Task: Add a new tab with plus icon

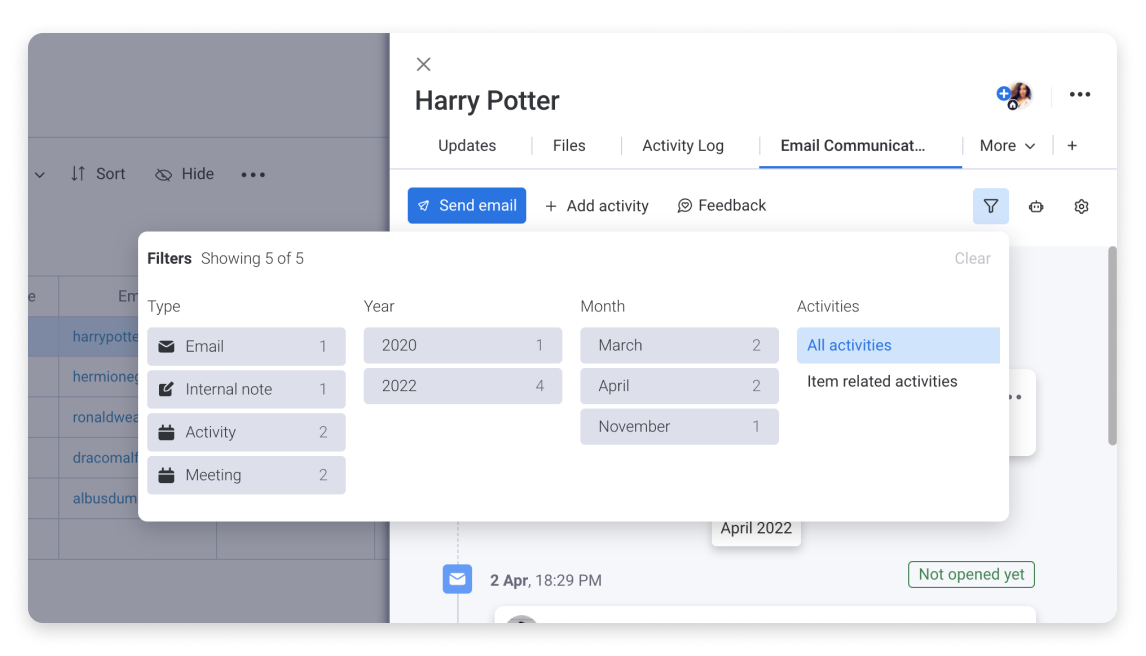Action: [x=1071, y=145]
